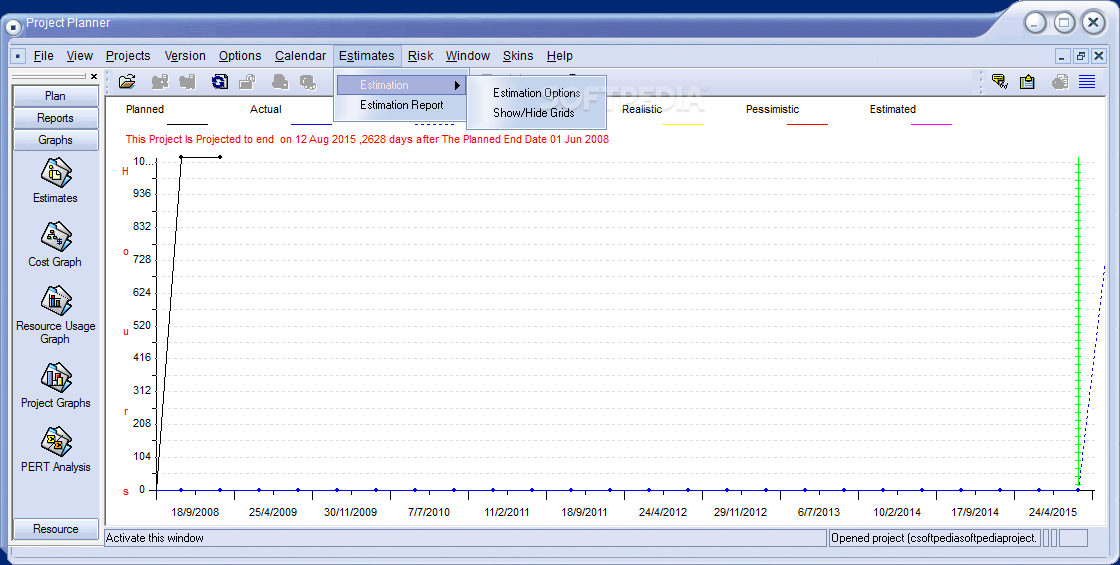Click the 29/11/2012 date axis label
1120x565 pixels.
(x=740, y=512)
